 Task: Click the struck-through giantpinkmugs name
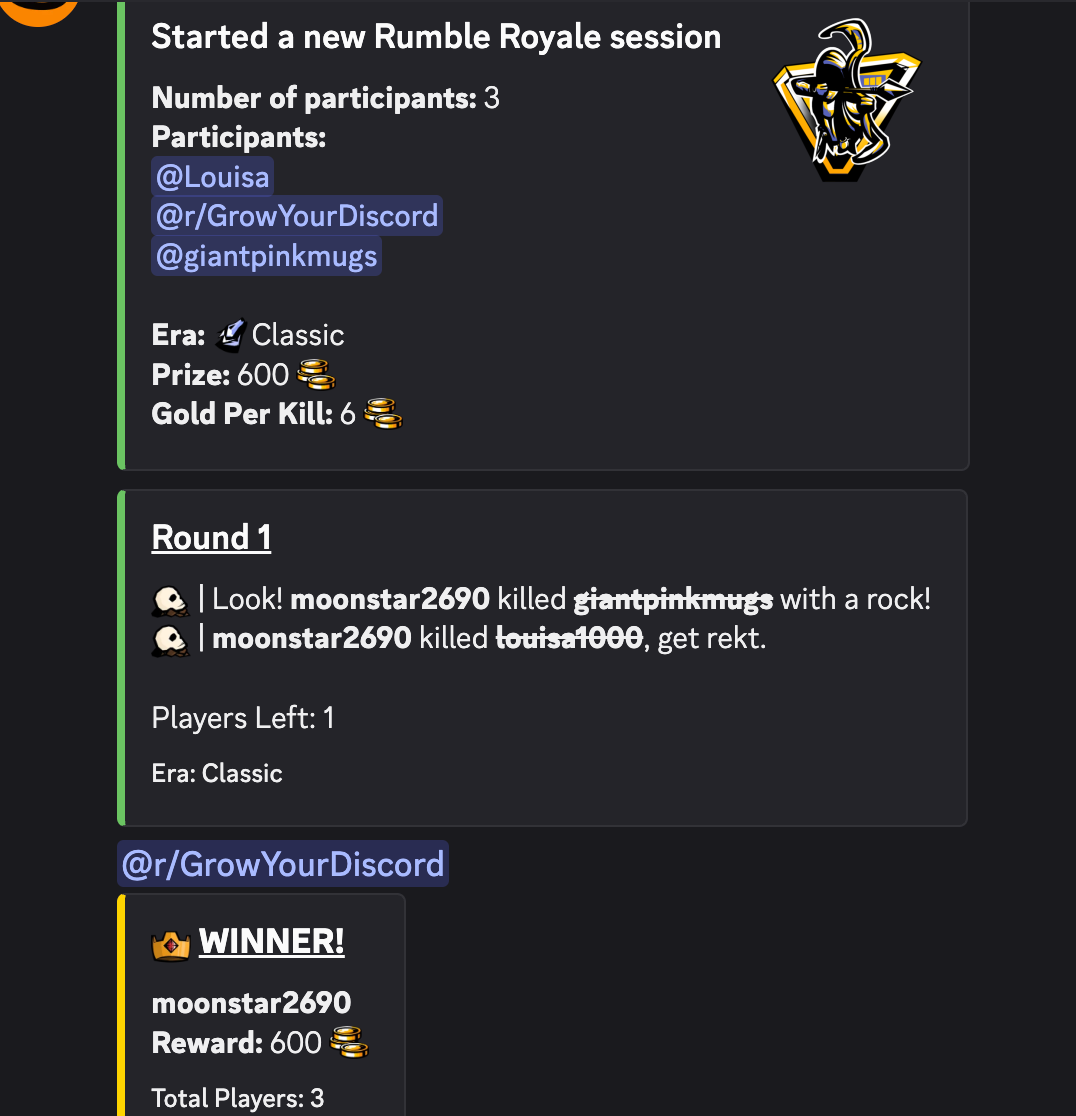[673, 600]
